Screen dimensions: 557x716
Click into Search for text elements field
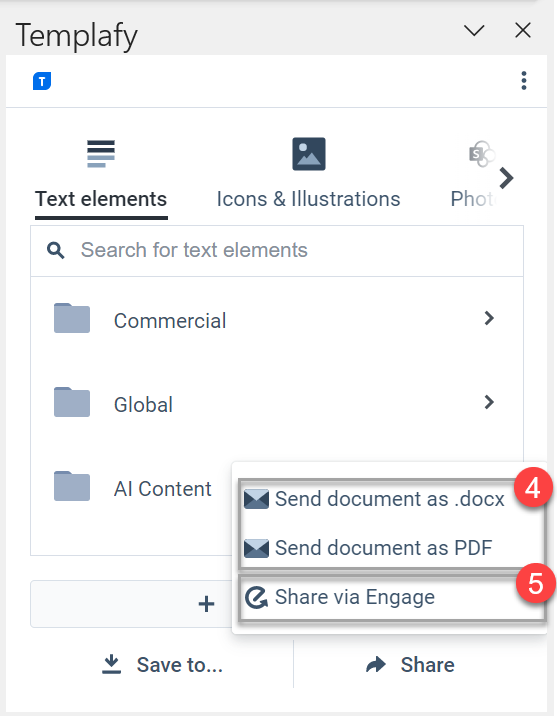(x=277, y=251)
